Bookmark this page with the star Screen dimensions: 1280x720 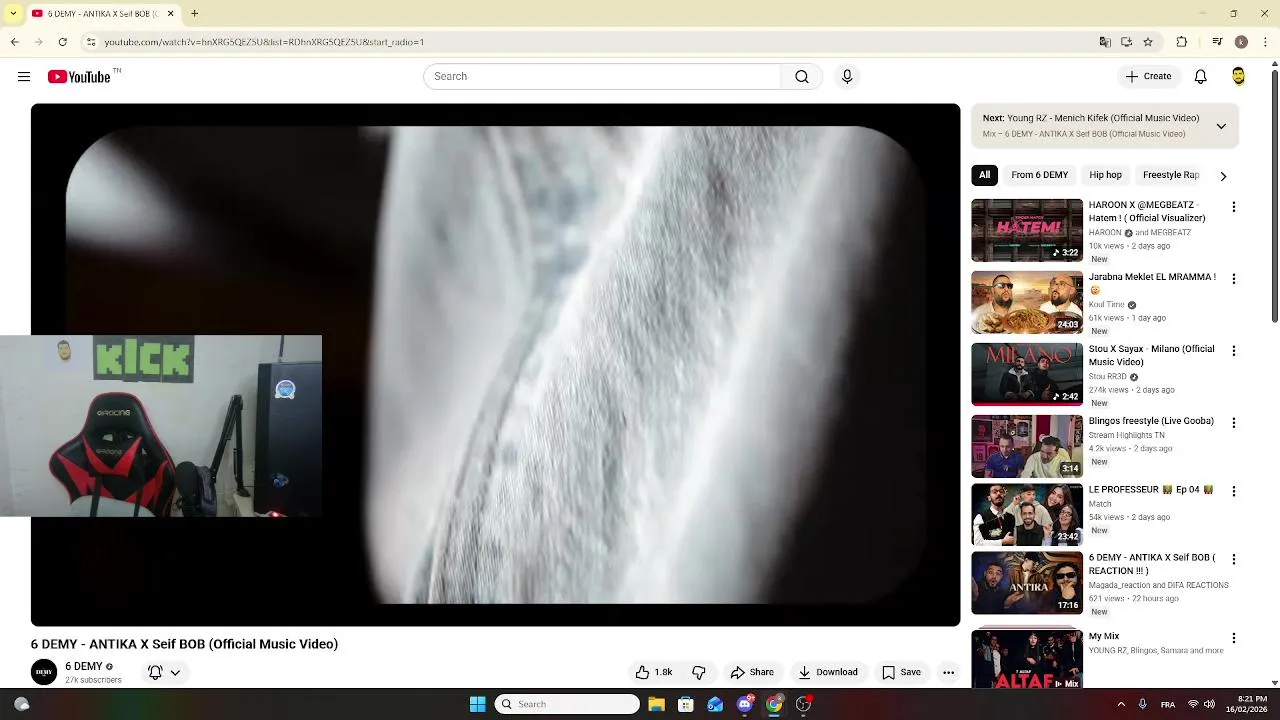1148,42
